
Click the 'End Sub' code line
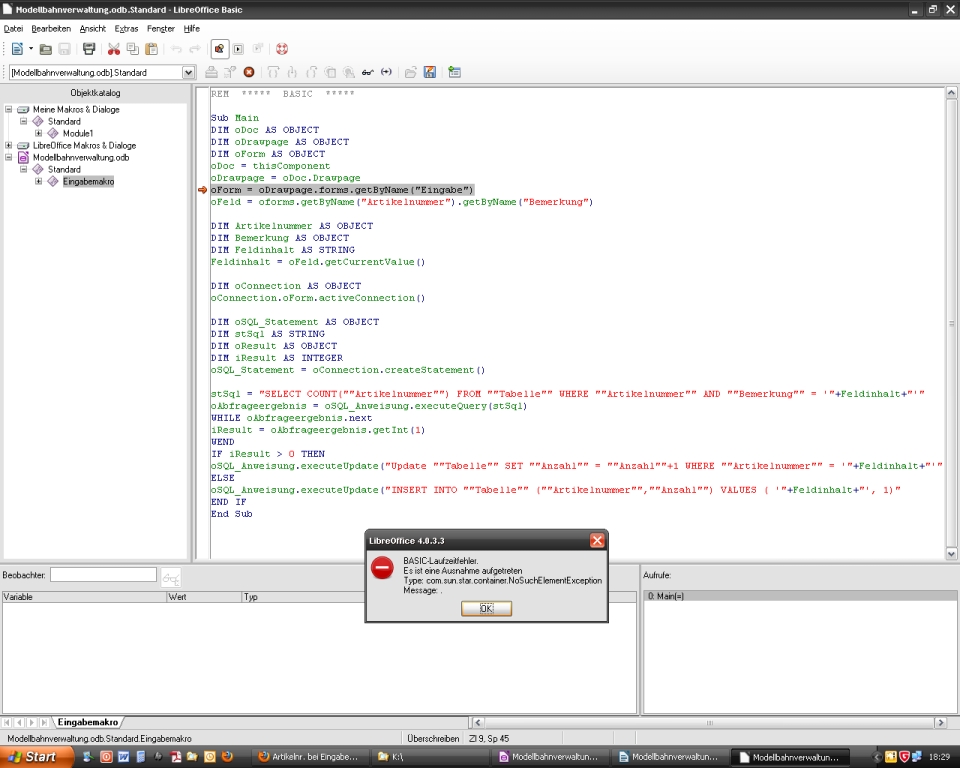tap(231, 514)
